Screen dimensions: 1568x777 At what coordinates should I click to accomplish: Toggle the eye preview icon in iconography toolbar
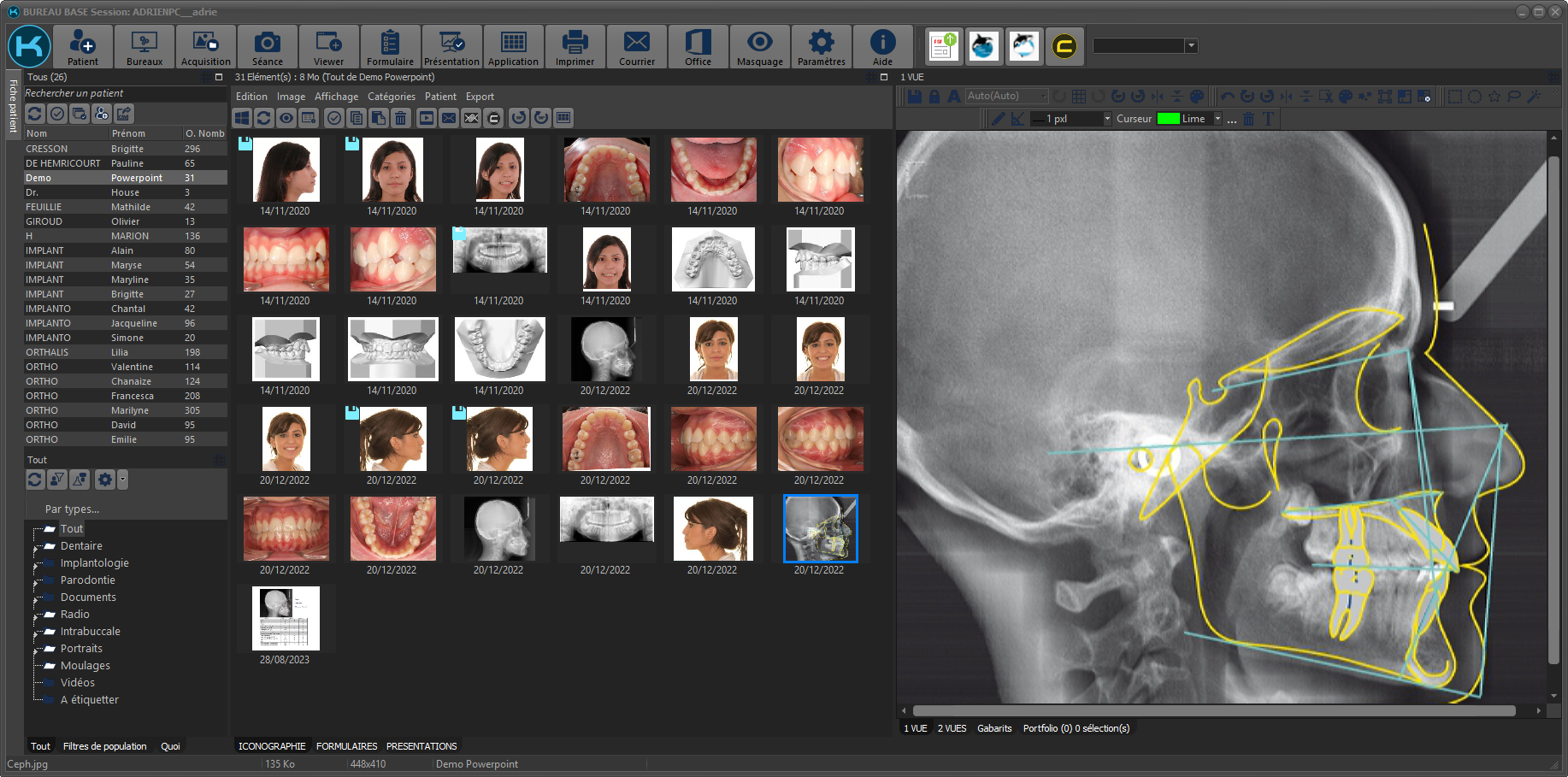286,118
